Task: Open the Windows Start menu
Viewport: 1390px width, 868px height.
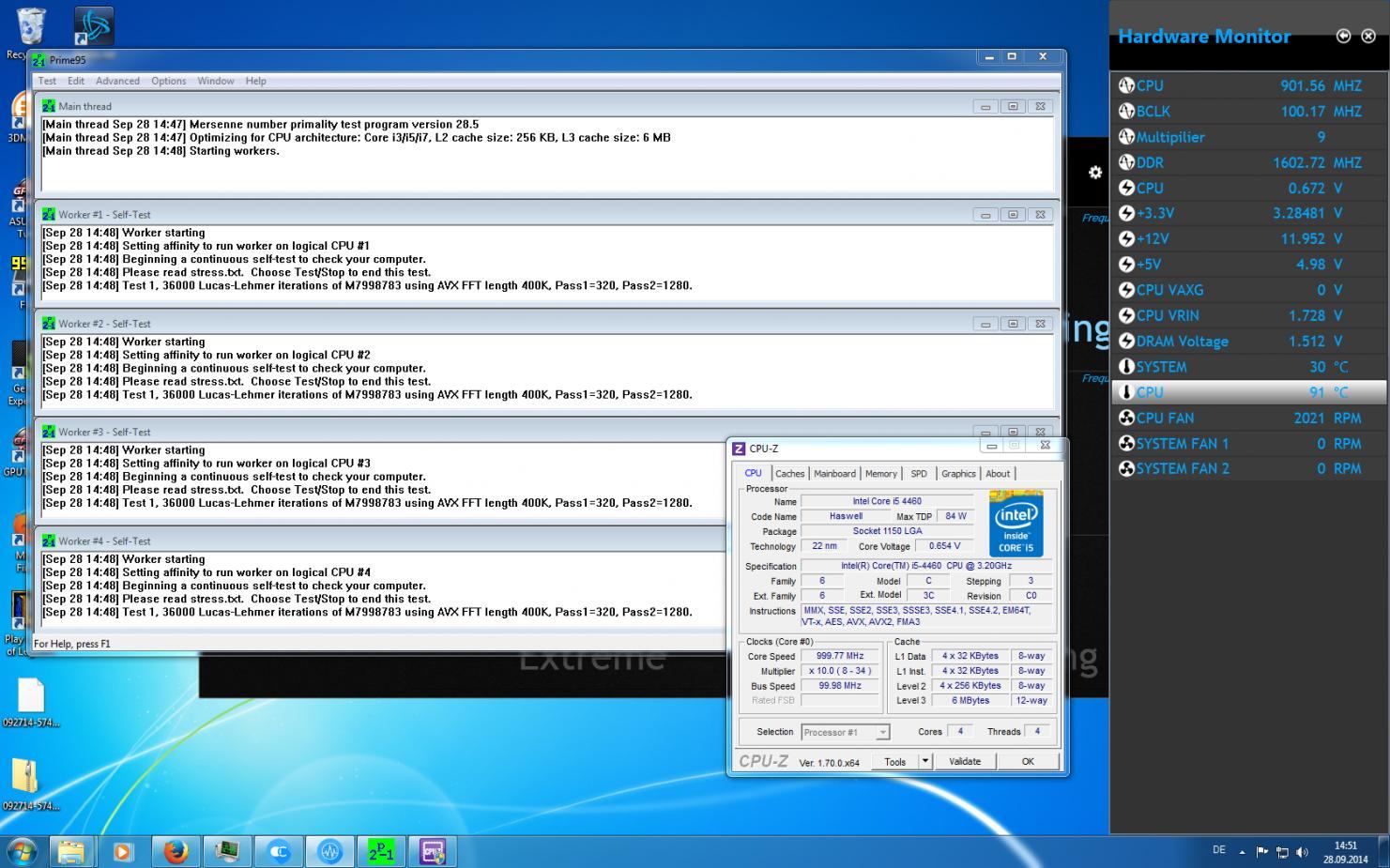Action: [22, 852]
